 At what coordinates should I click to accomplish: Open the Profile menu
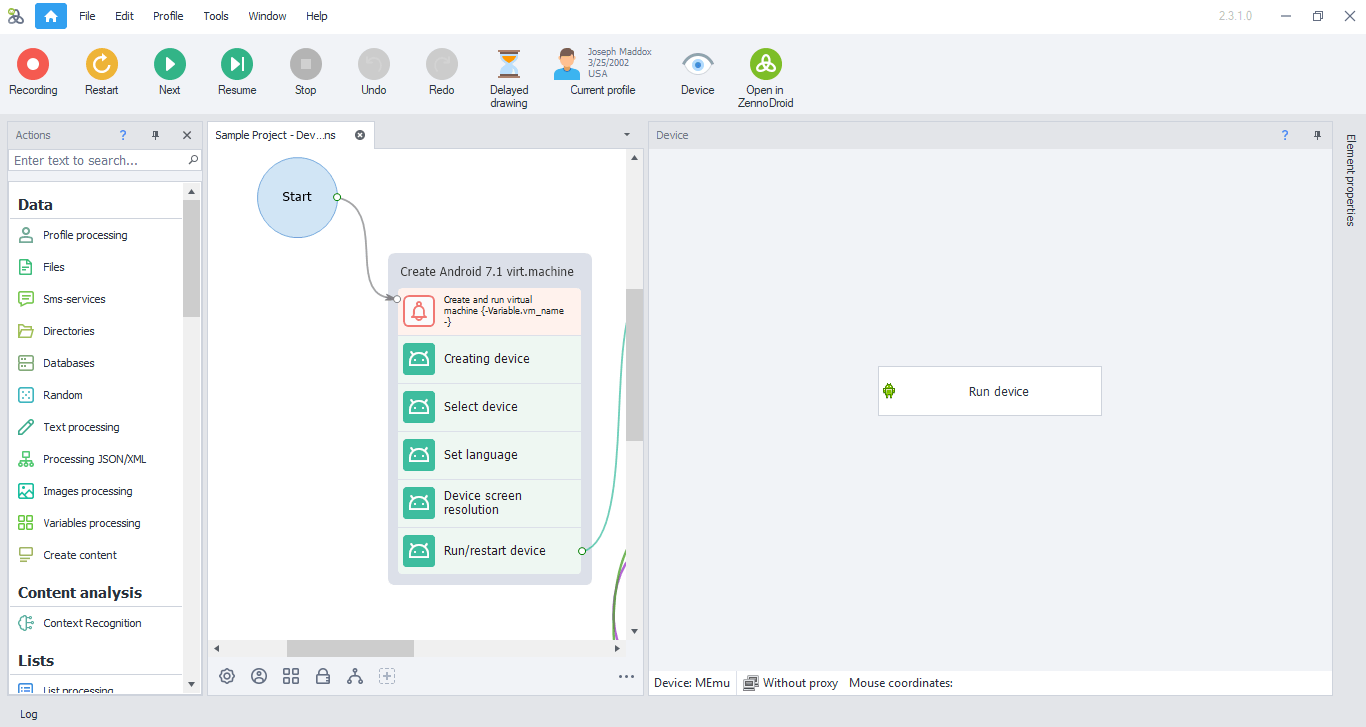(168, 16)
